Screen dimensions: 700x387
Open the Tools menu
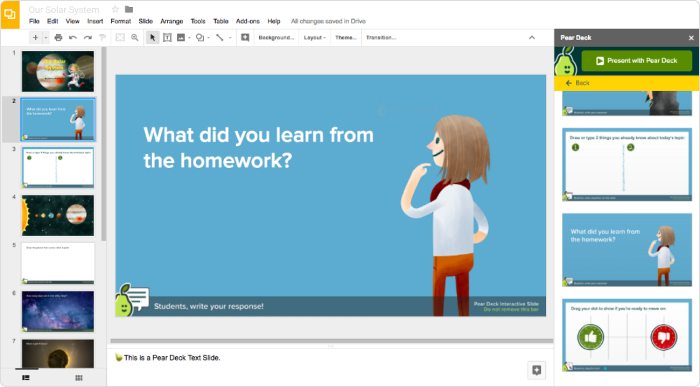[x=198, y=21]
